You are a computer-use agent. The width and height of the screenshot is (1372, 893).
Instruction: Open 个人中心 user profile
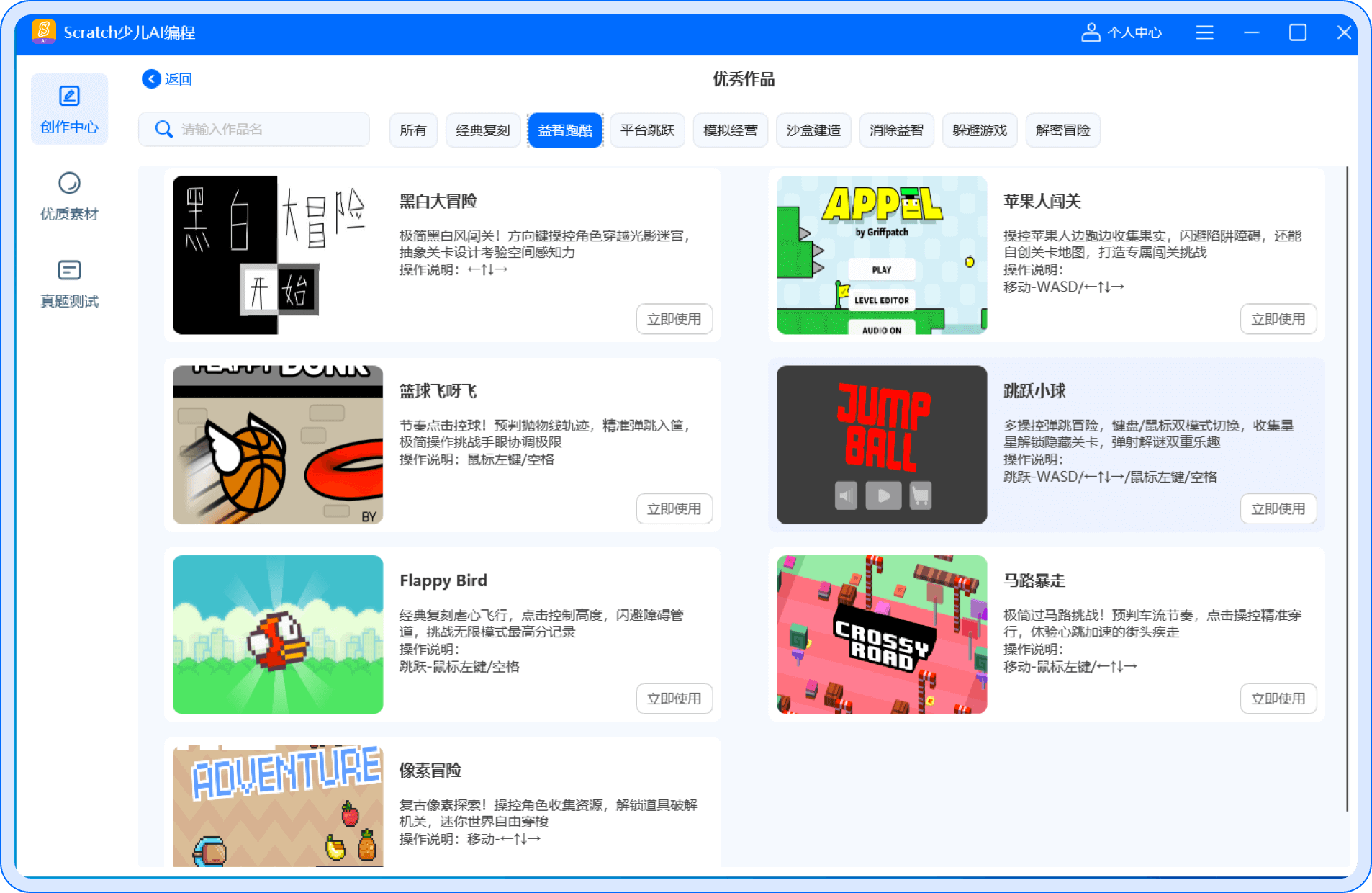[x=1121, y=32]
